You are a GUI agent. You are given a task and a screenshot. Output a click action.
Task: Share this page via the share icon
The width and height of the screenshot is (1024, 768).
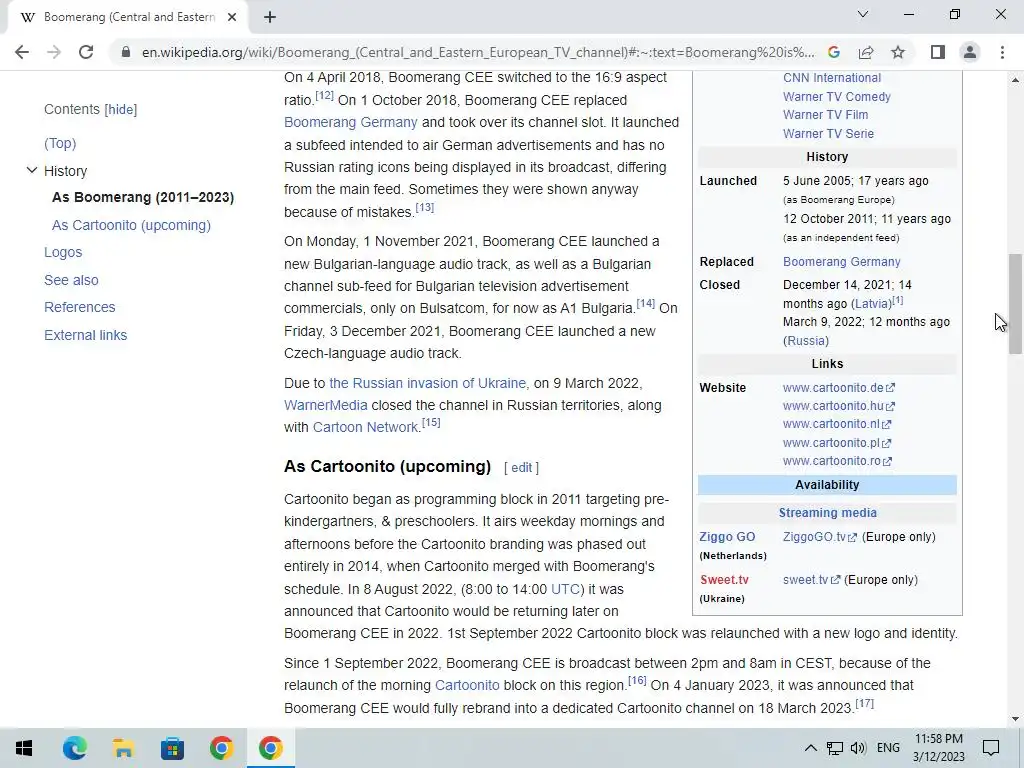866,52
